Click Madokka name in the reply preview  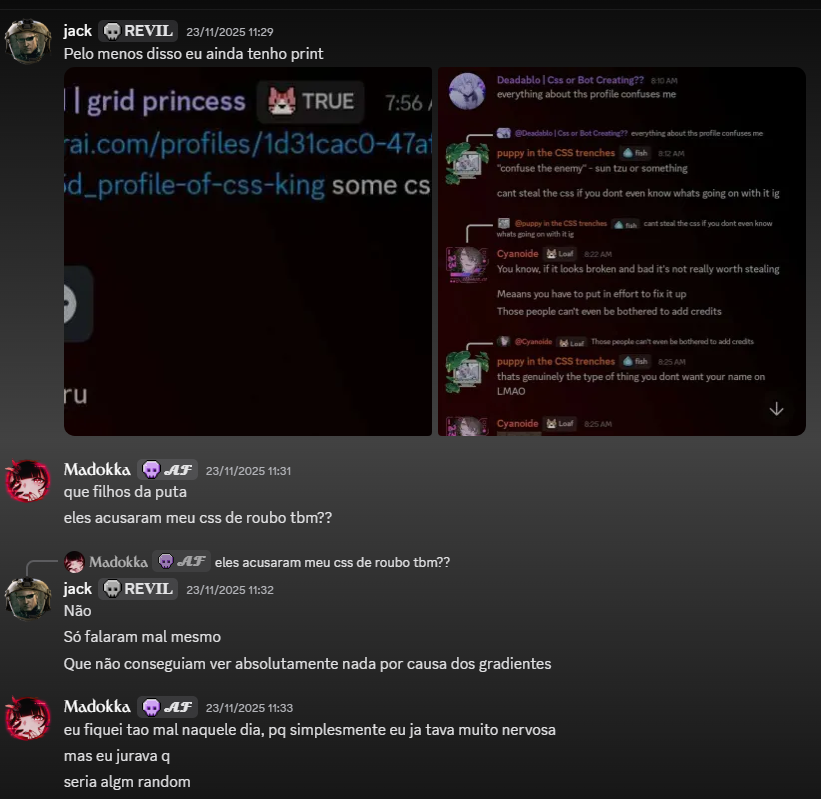click(x=118, y=562)
